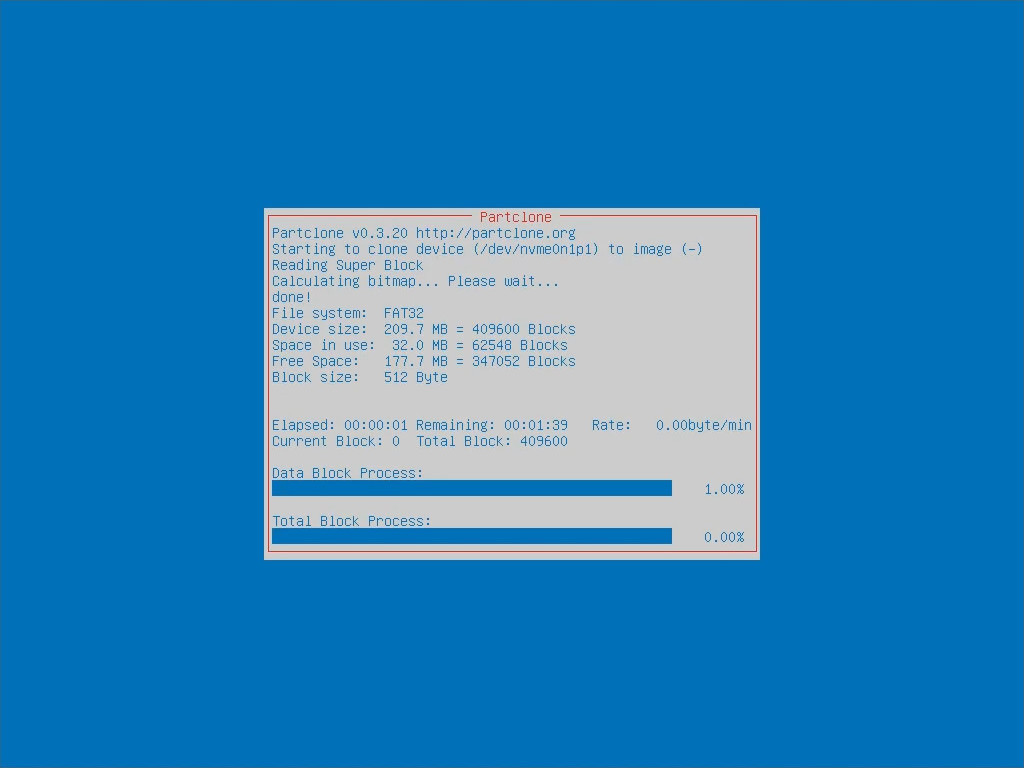The width and height of the screenshot is (1024, 768).
Task: Select the FAT32 file system value
Action: tap(404, 313)
